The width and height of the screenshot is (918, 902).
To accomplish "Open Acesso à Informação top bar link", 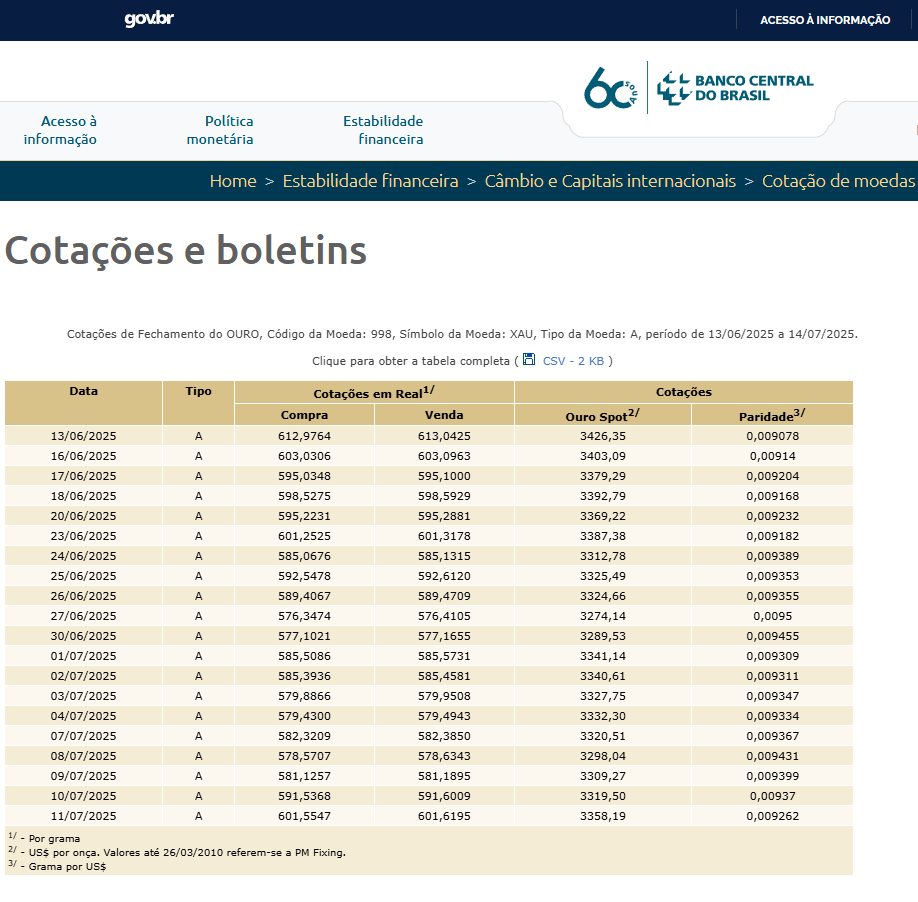I will pyautogui.click(x=825, y=20).
